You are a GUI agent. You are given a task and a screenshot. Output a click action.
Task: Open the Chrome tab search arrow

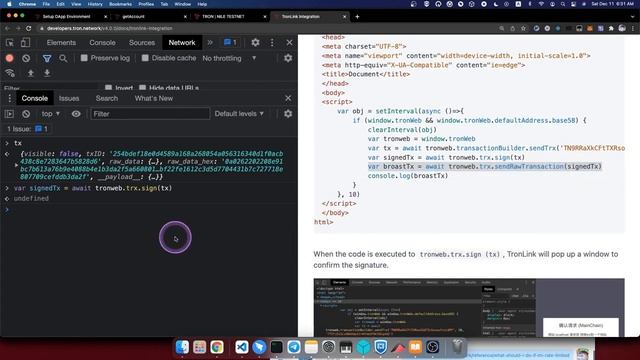click(632, 17)
